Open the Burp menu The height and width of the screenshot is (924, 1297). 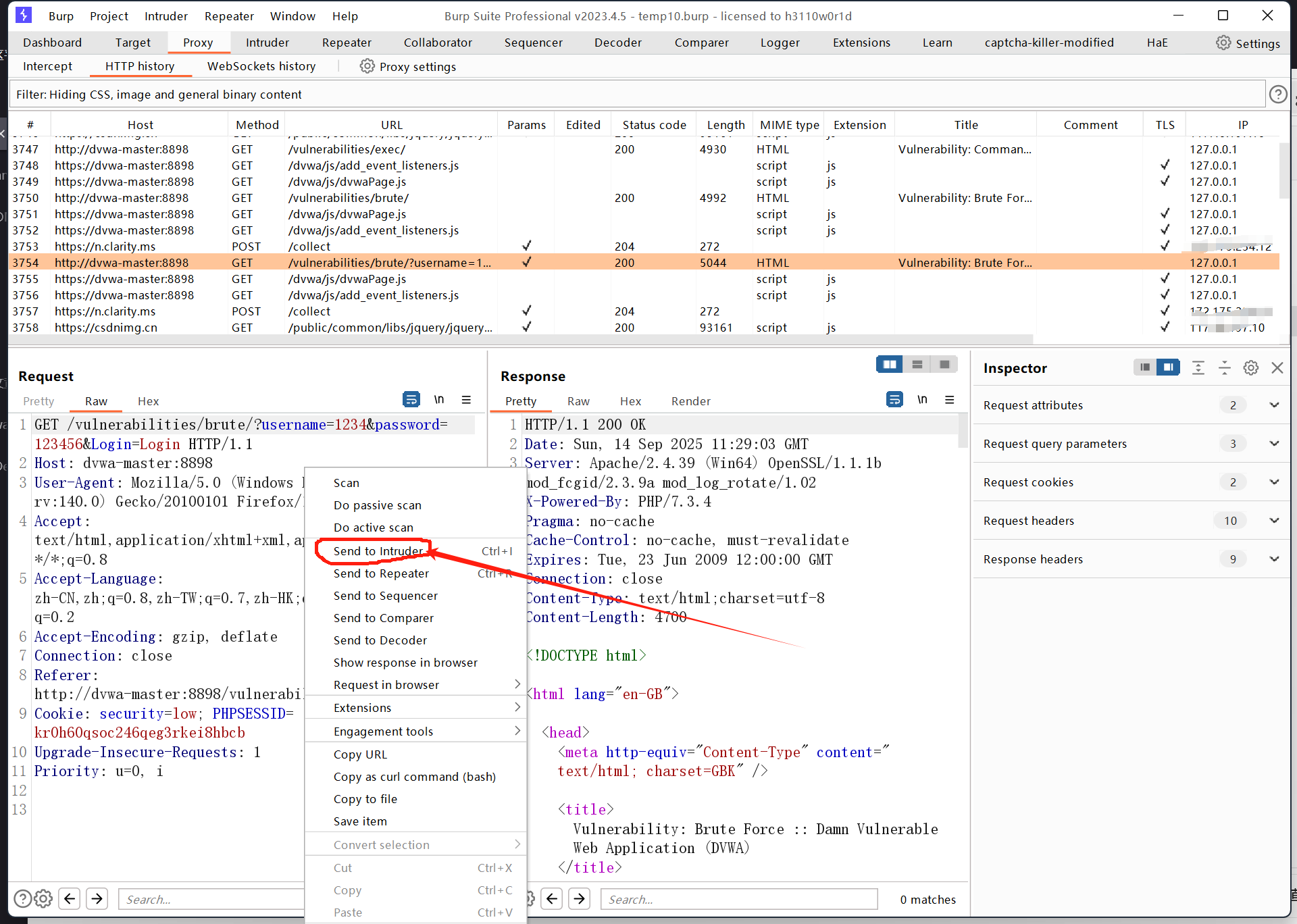(61, 16)
